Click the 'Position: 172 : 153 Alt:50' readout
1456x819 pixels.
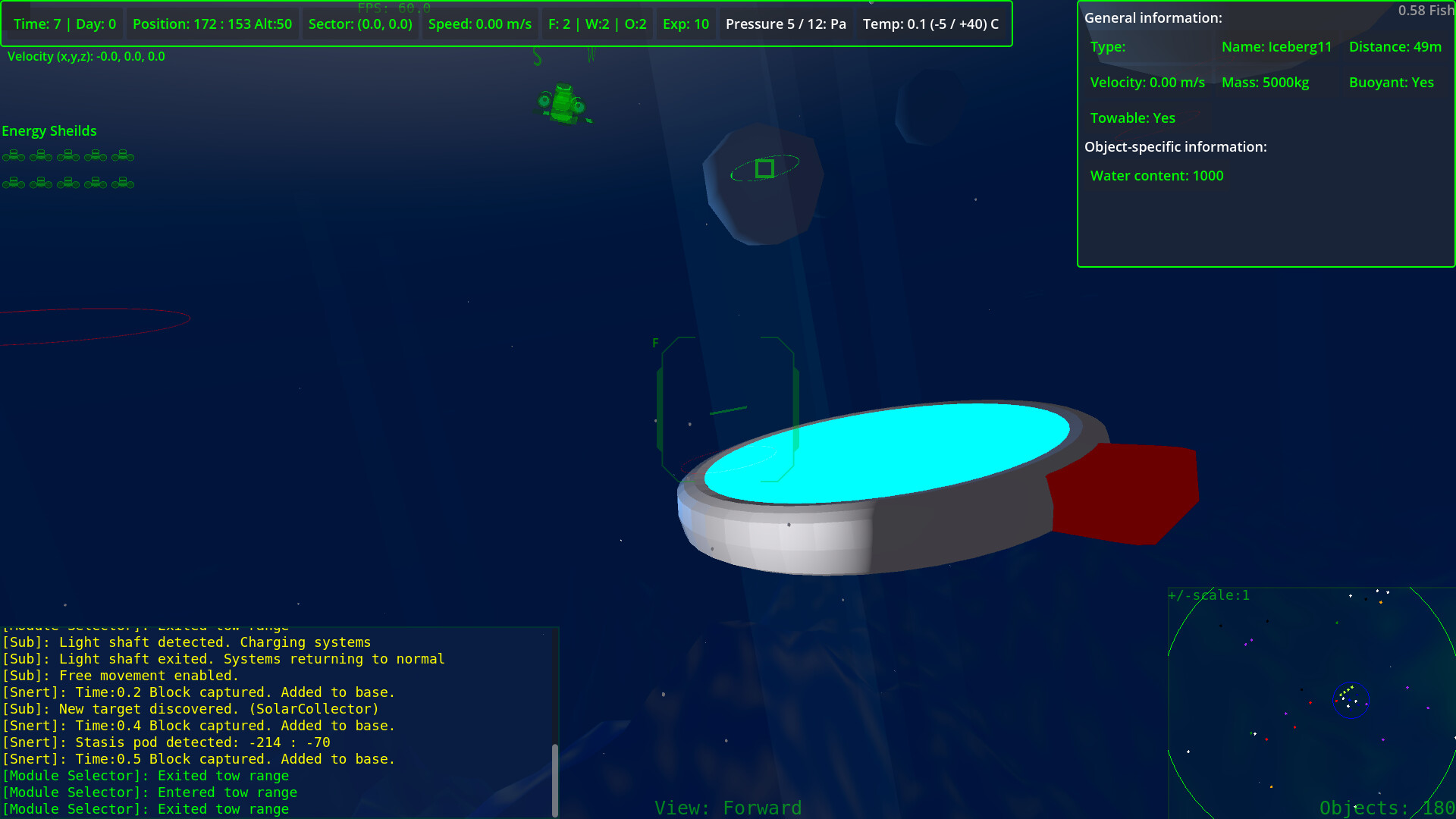212,24
